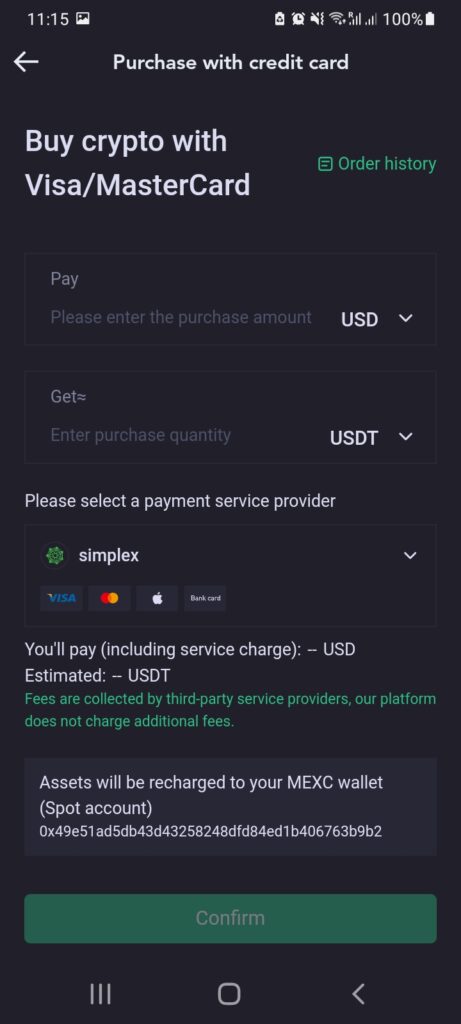Click the simplex provider logo

(55, 556)
